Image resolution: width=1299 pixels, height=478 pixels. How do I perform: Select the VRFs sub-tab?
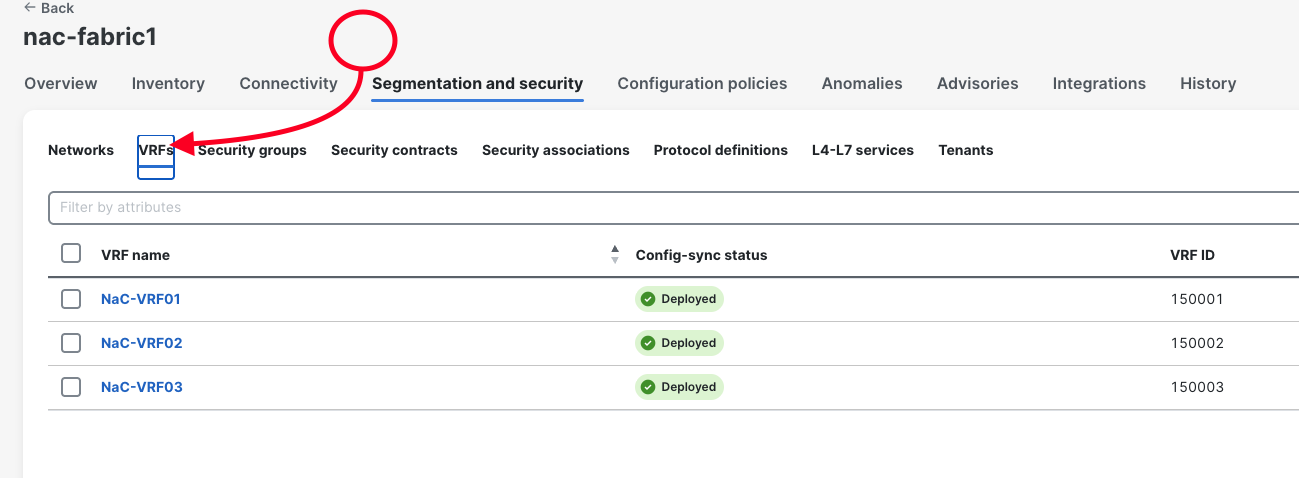(x=156, y=150)
